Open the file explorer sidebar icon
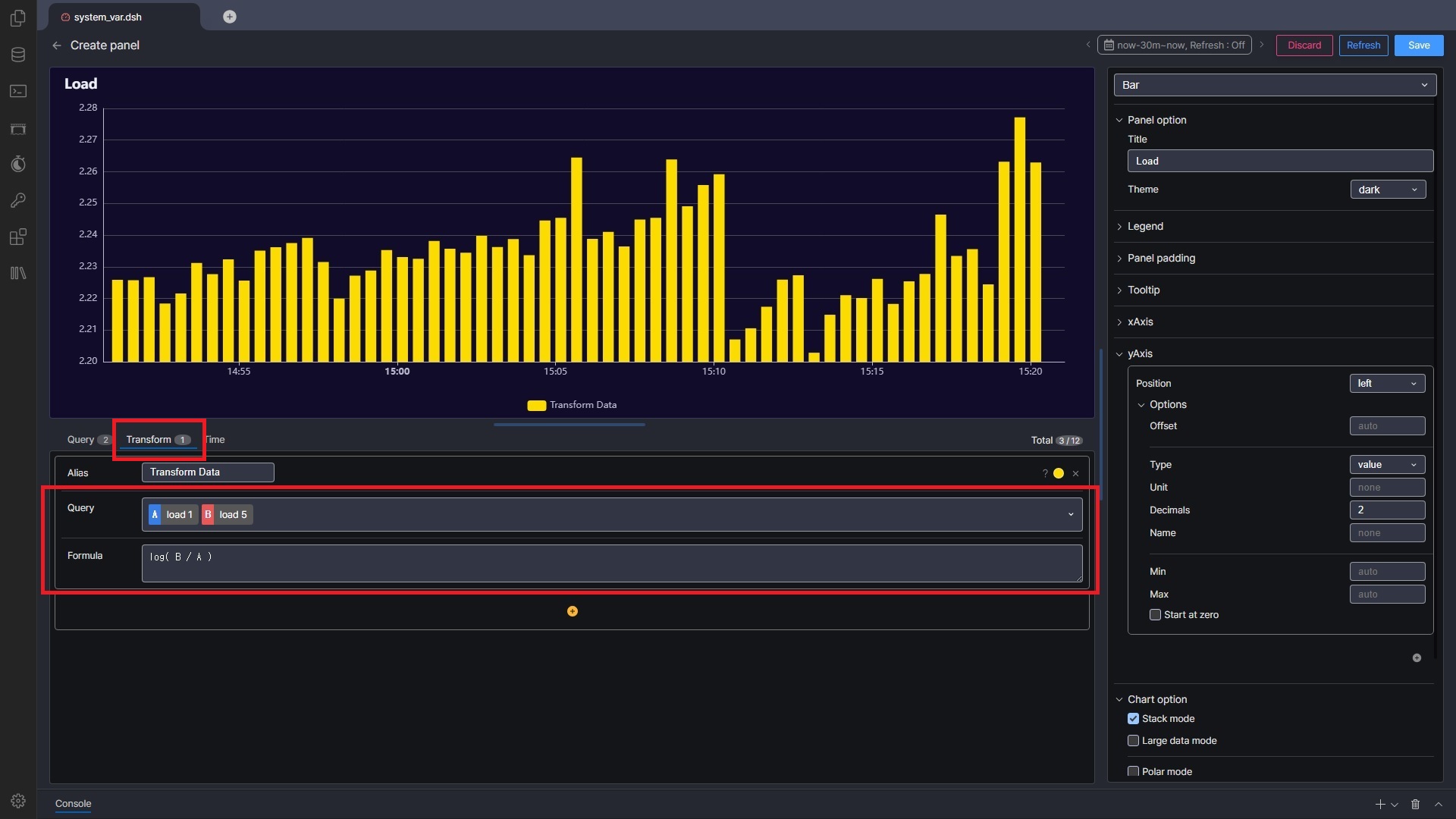This screenshot has width=1456, height=819. (x=18, y=17)
